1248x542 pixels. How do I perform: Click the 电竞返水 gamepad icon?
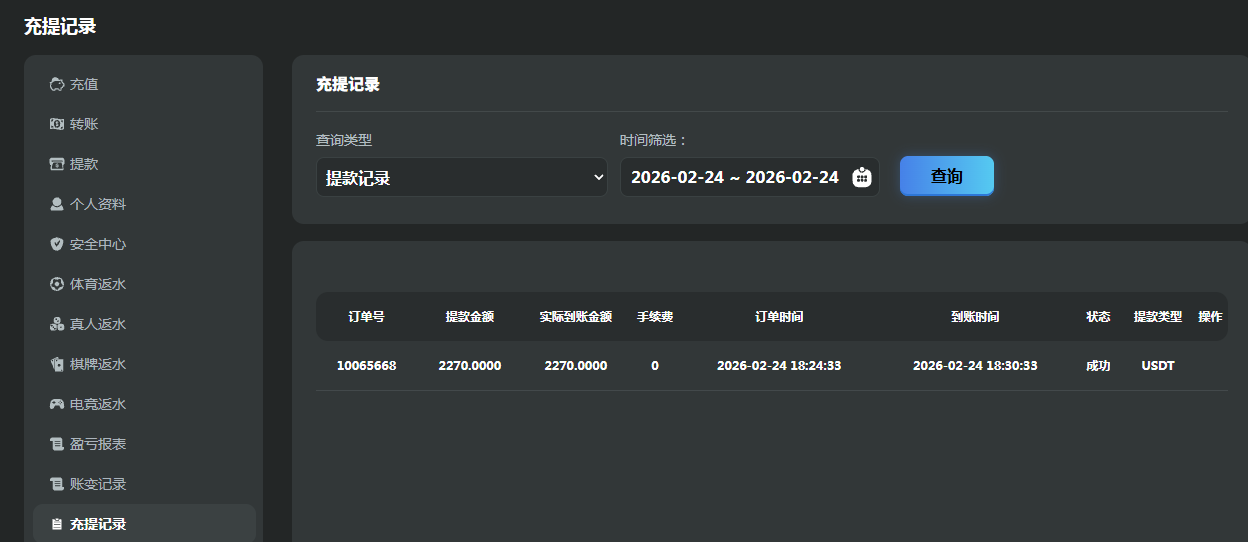point(57,405)
